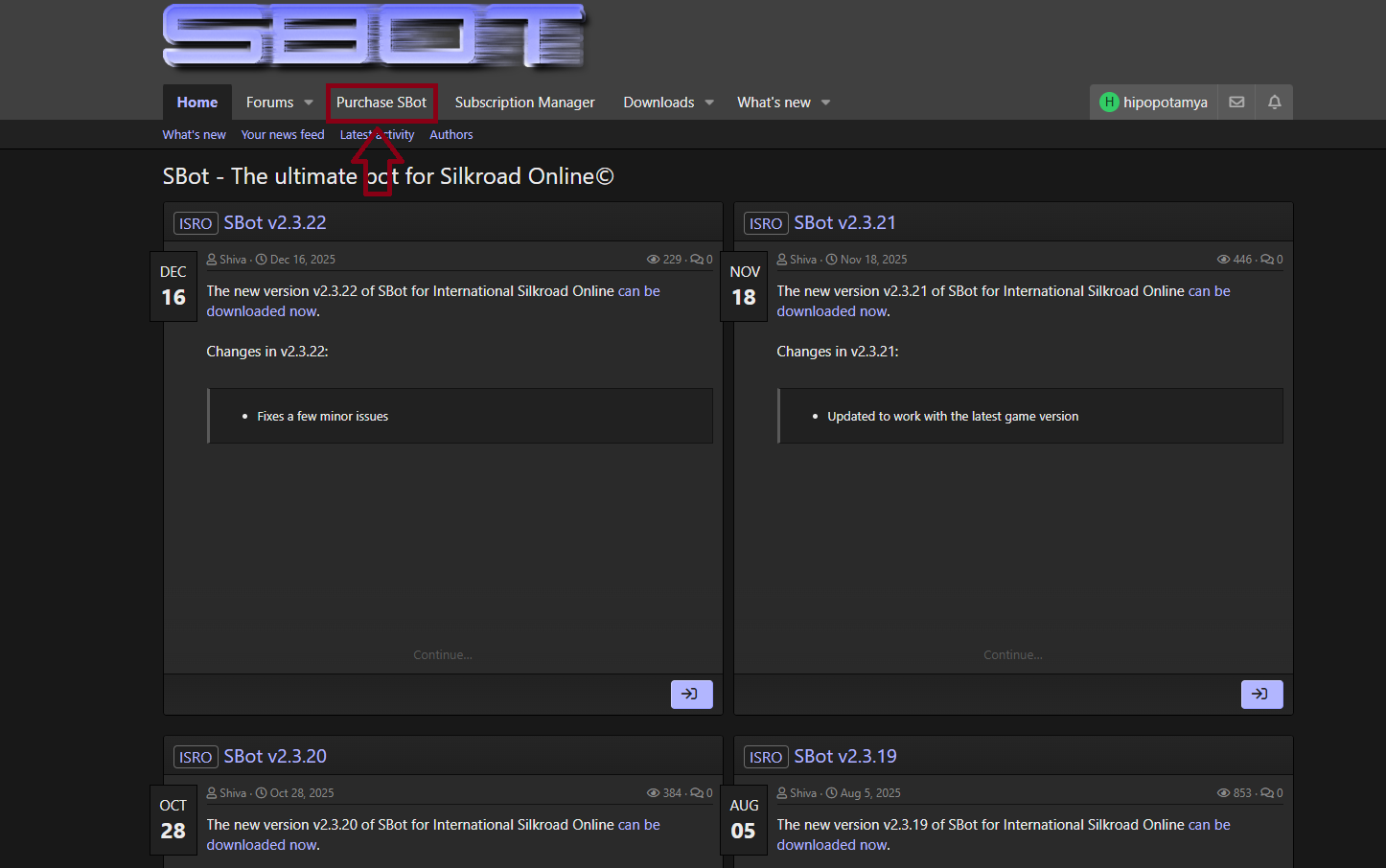Open the SBot v2.3.22 post title

coord(275,222)
